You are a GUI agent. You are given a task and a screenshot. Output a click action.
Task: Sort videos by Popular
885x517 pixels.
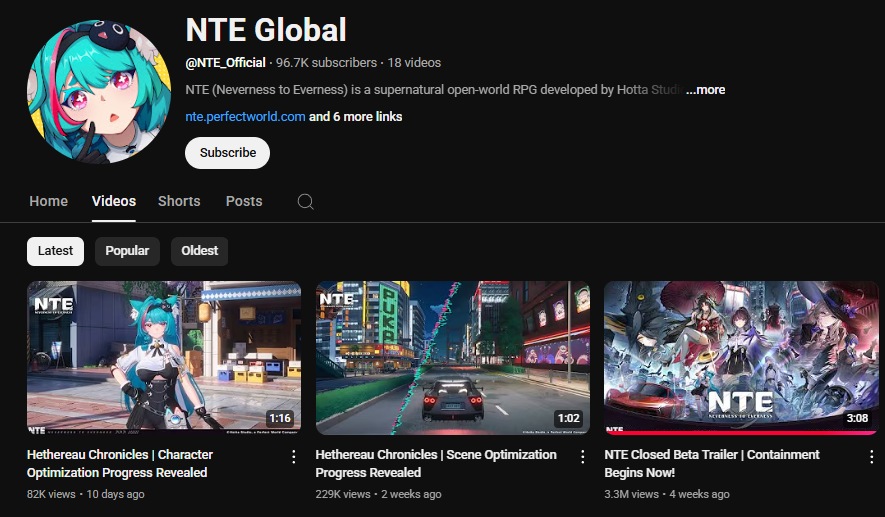pos(127,251)
